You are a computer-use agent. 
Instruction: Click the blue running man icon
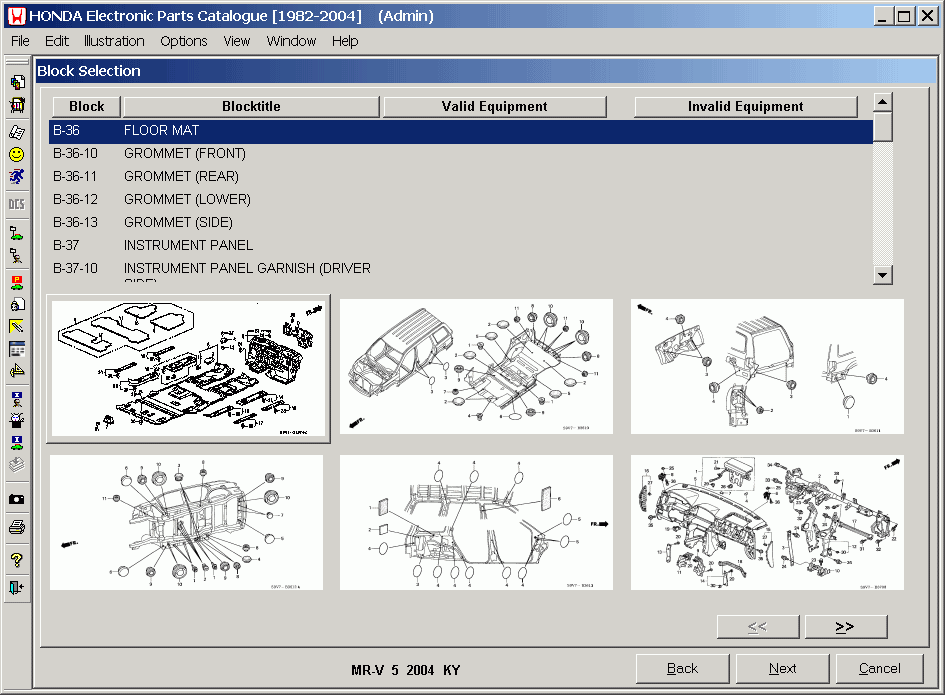17,177
